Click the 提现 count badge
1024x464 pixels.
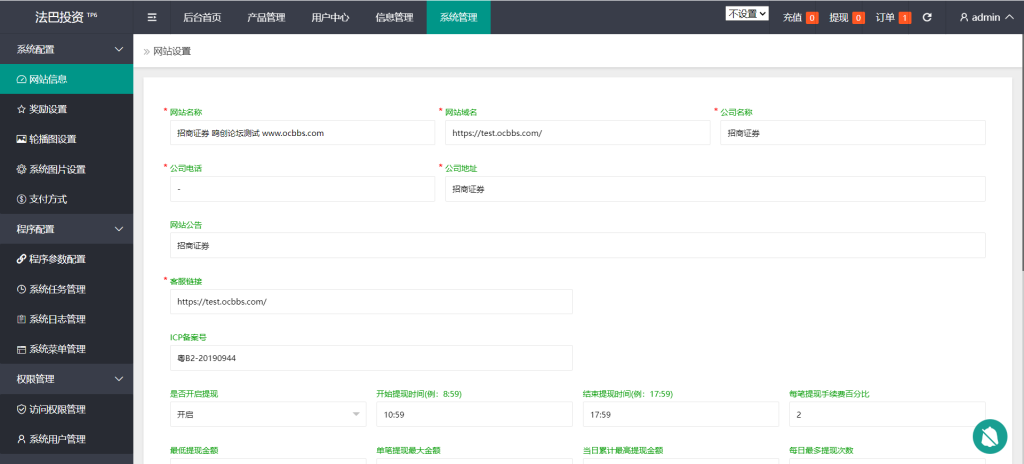(858, 18)
